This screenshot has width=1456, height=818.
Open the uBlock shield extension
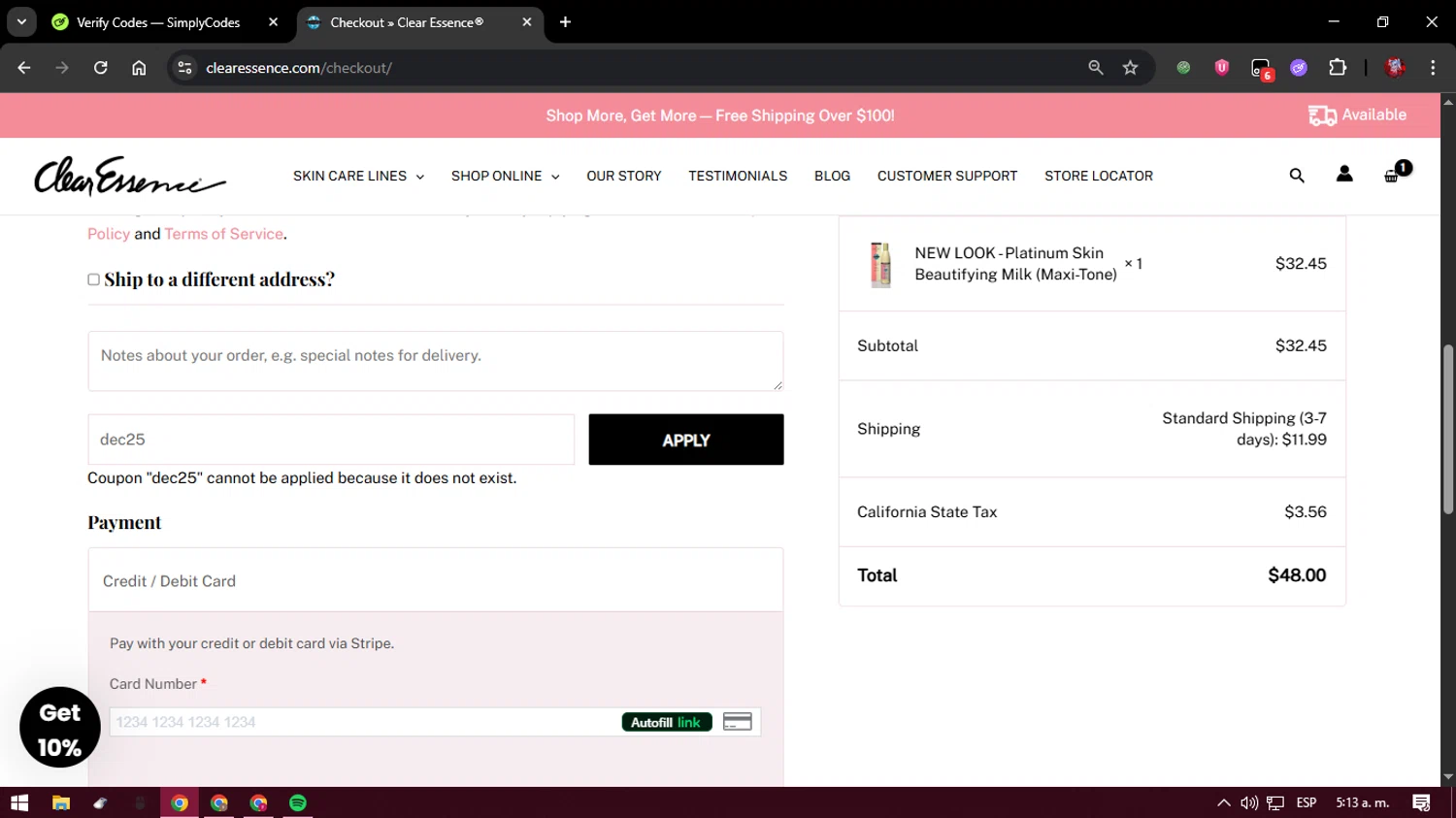point(1222,68)
